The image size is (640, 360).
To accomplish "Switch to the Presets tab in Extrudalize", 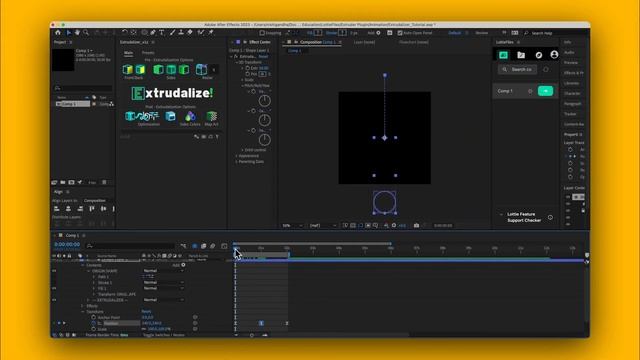I will pyautogui.click(x=148, y=53).
